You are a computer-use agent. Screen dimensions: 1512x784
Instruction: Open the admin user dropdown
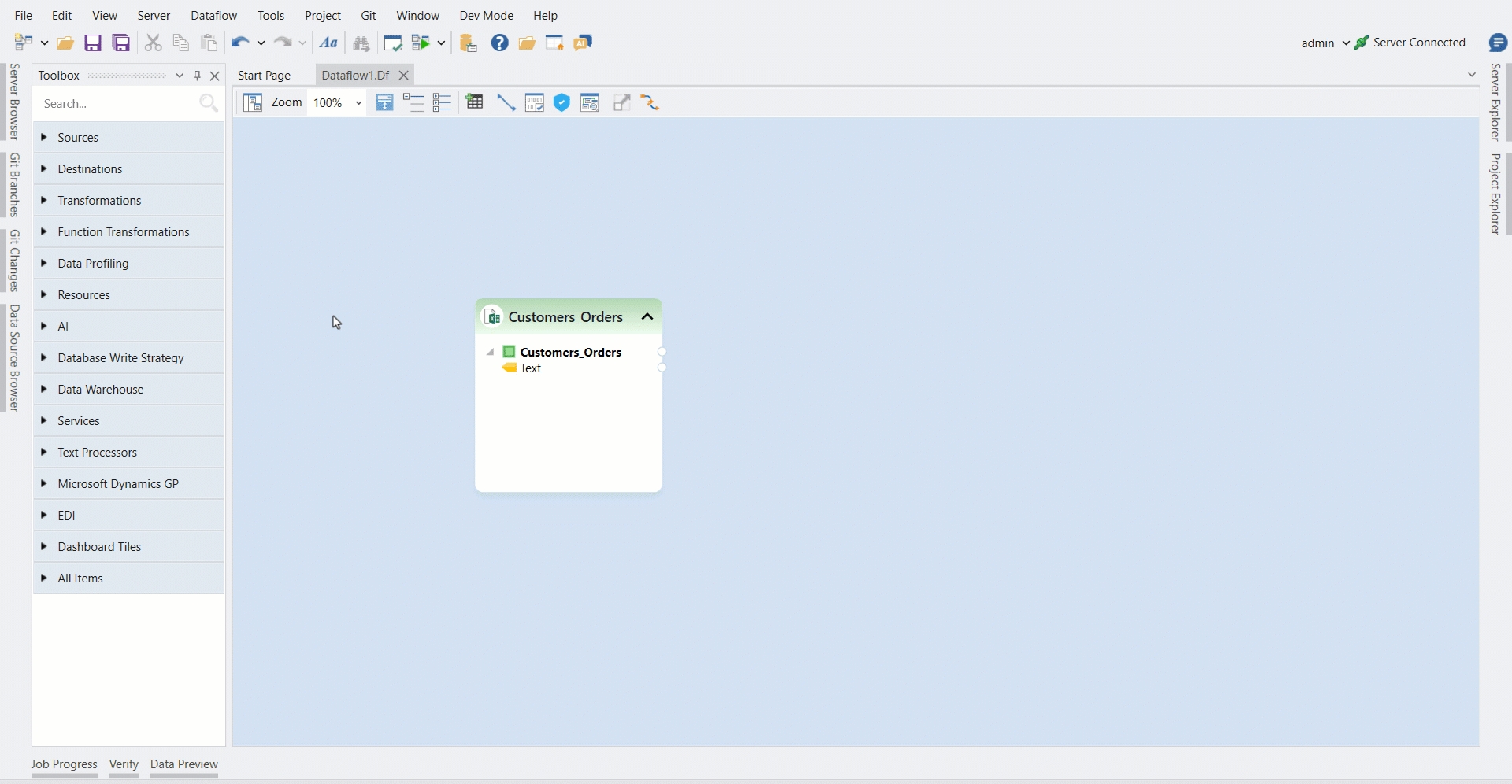1325,43
